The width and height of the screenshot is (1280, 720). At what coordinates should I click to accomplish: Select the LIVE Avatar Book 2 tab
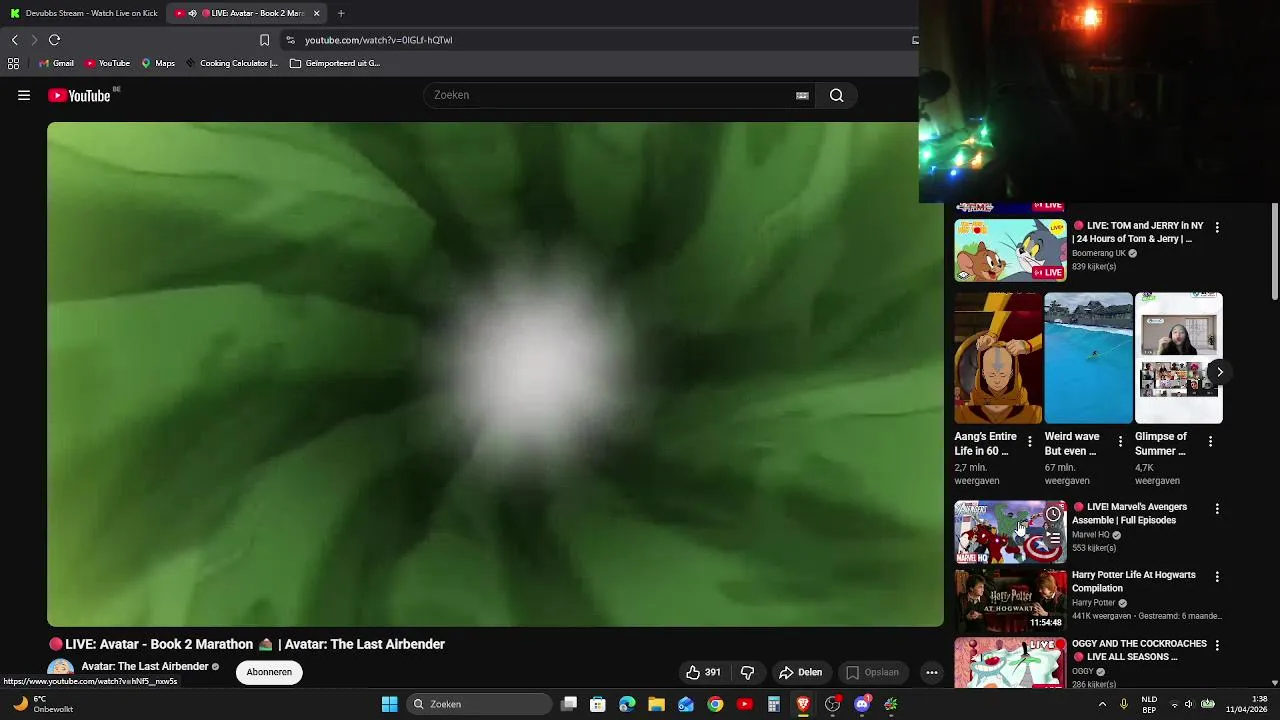click(247, 13)
